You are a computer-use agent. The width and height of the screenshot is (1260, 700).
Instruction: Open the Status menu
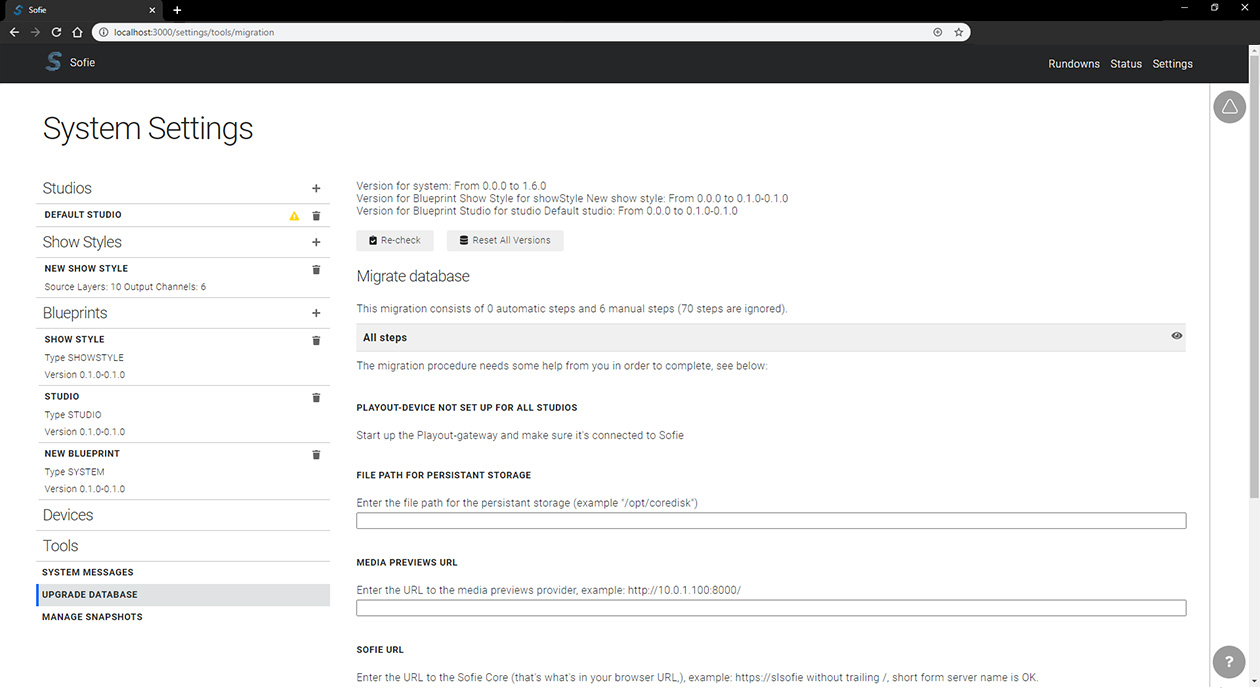(x=1126, y=64)
